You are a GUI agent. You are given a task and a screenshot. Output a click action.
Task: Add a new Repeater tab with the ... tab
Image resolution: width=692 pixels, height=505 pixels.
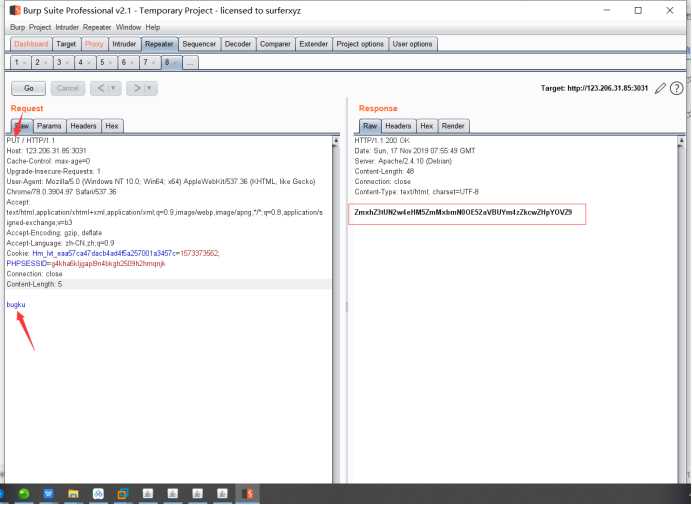[190, 63]
